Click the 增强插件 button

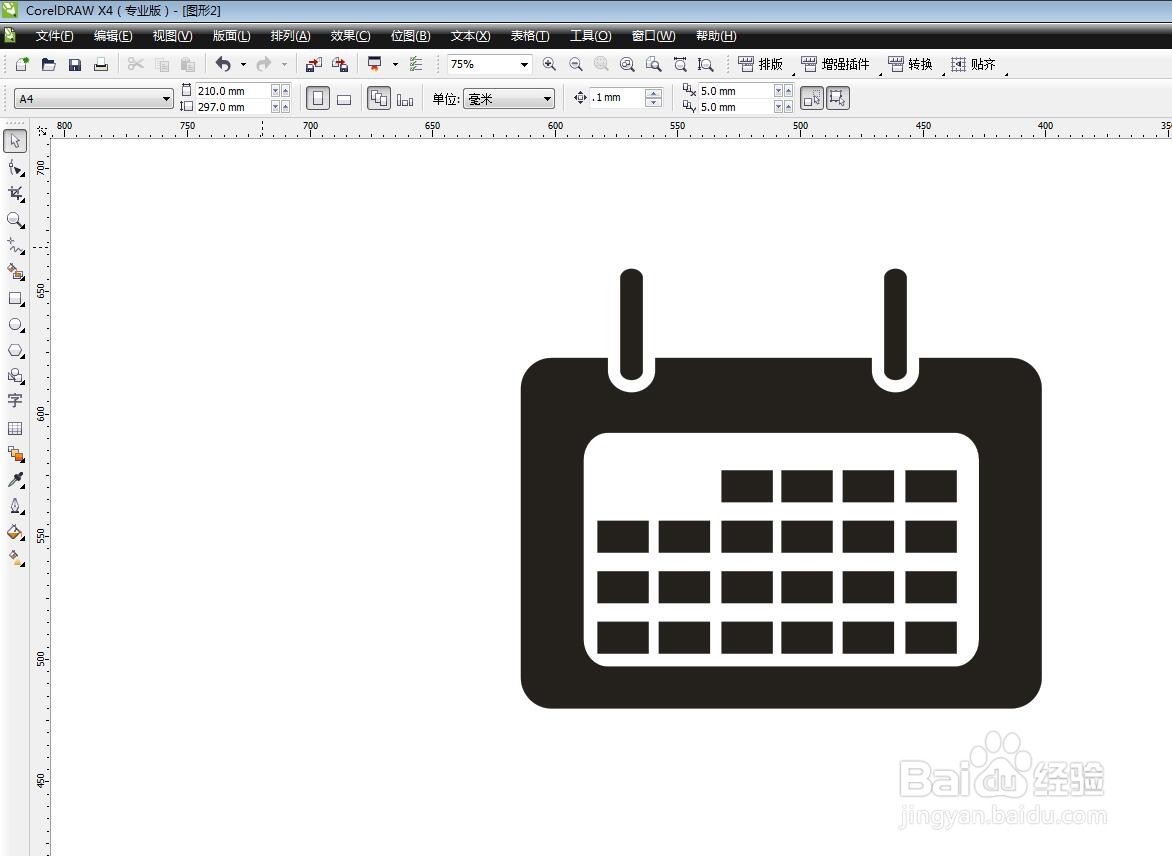pos(836,64)
